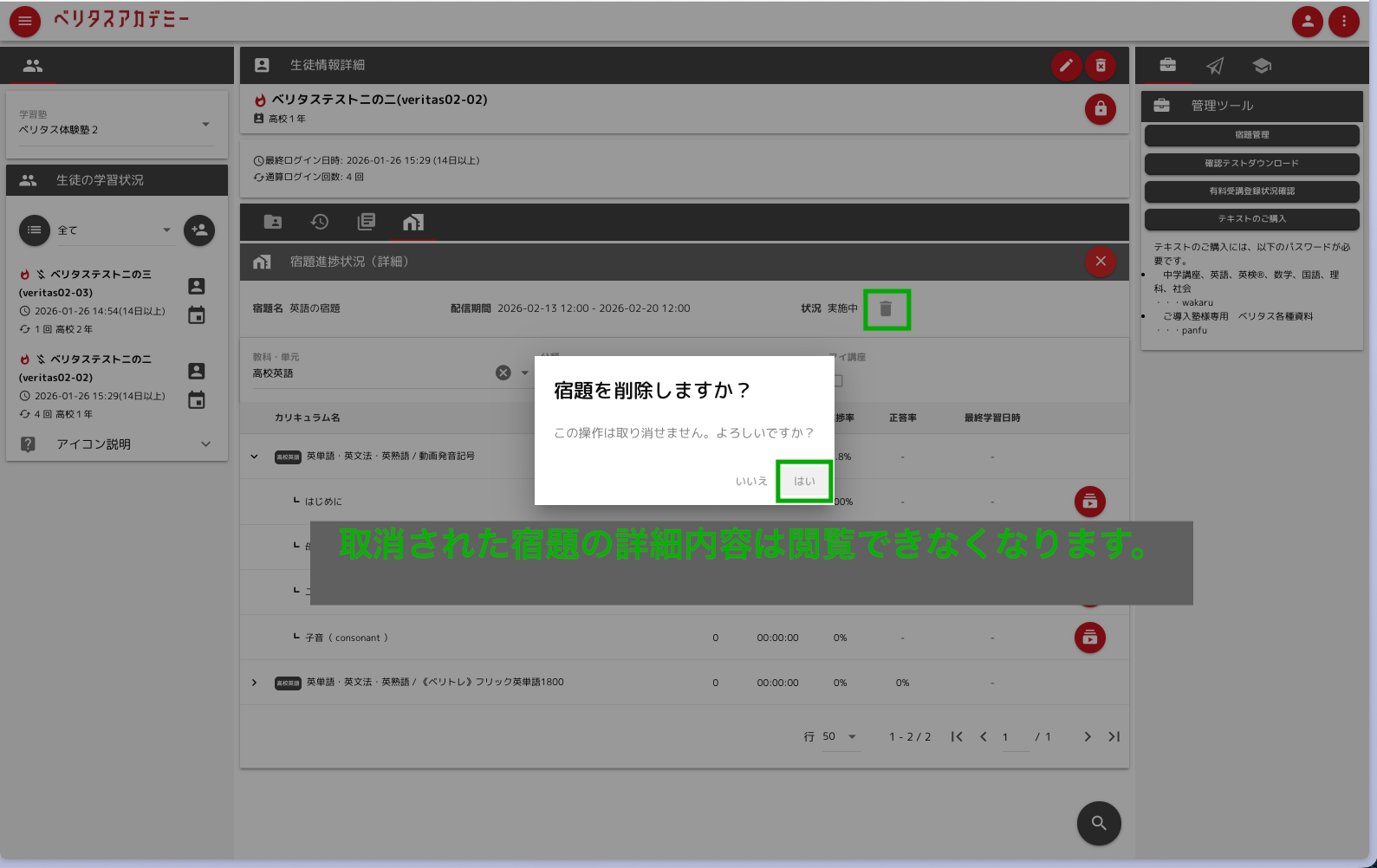Select the students group tab in sidebar
The height and width of the screenshot is (868, 1377).
point(33,65)
